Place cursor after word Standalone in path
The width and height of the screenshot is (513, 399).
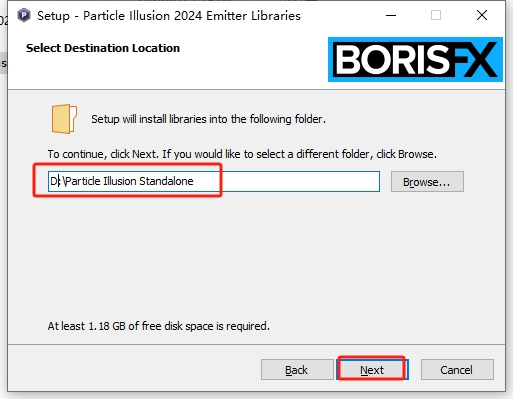click(194, 181)
